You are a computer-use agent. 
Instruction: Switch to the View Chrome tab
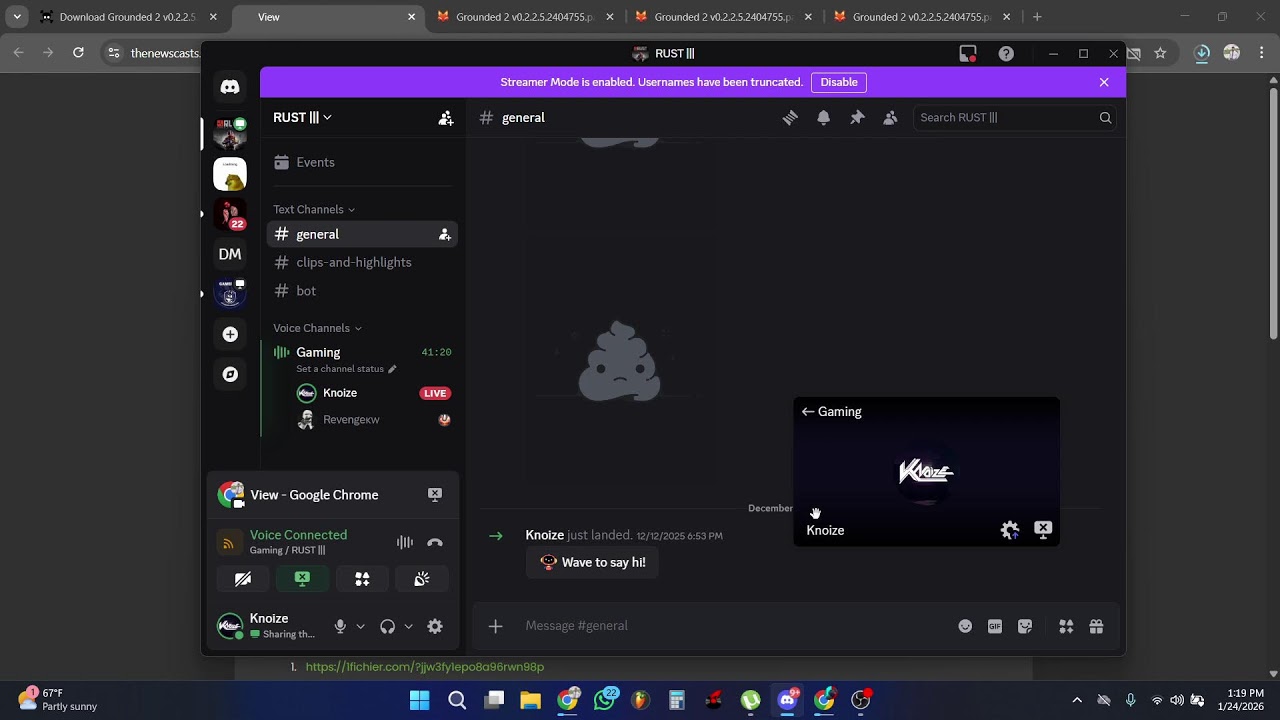(x=328, y=17)
